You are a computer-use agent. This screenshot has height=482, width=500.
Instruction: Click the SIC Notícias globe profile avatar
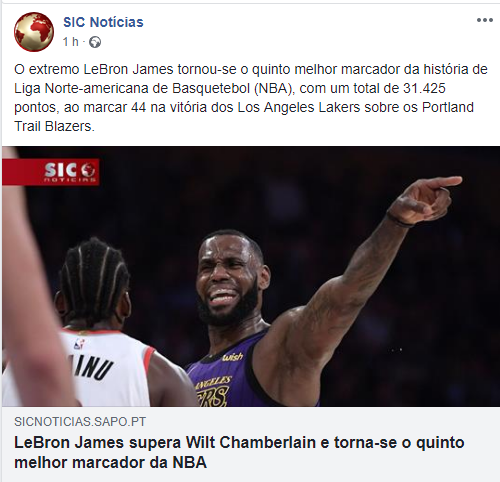click(34, 32)
